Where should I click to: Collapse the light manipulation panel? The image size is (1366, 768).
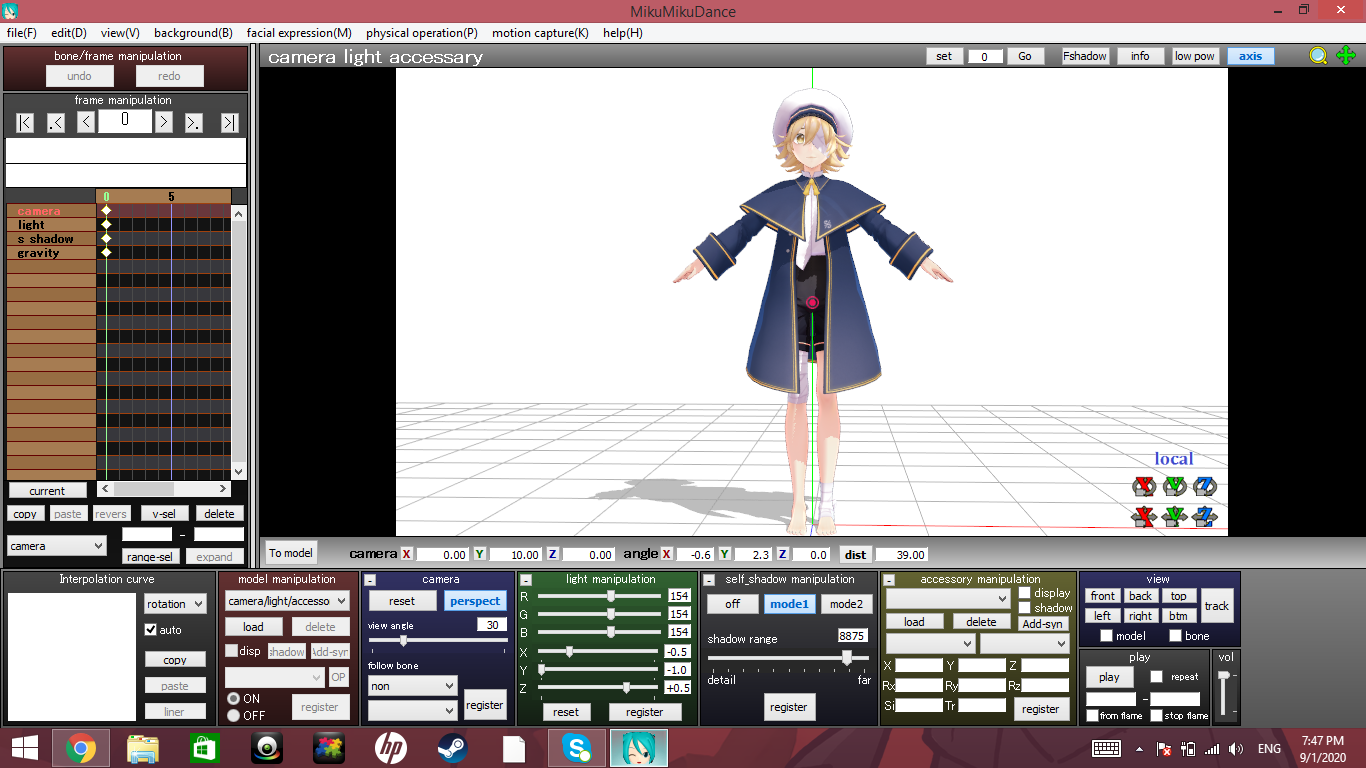tap(526, 580)
